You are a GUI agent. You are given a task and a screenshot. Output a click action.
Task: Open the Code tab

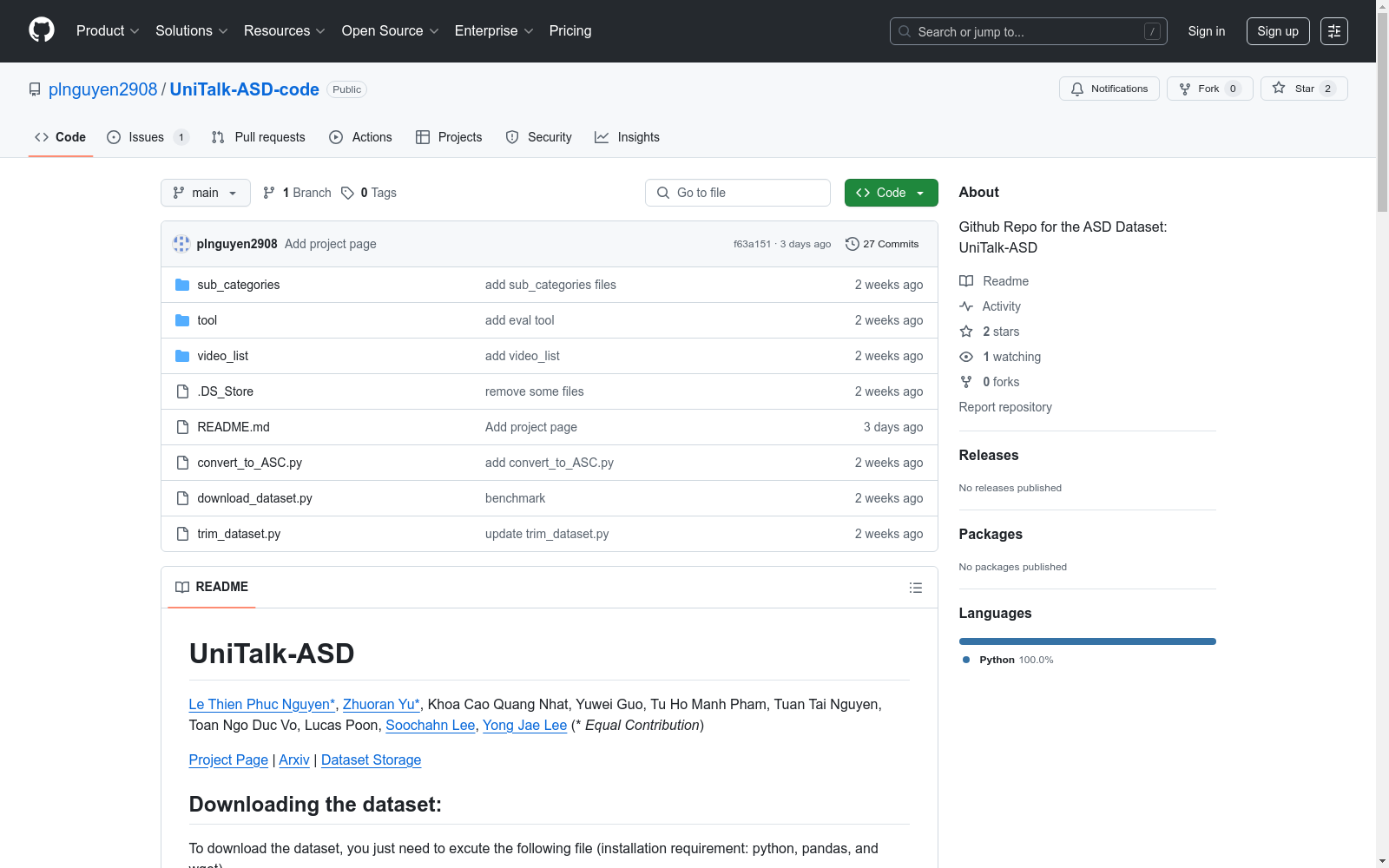click(61, 137)
